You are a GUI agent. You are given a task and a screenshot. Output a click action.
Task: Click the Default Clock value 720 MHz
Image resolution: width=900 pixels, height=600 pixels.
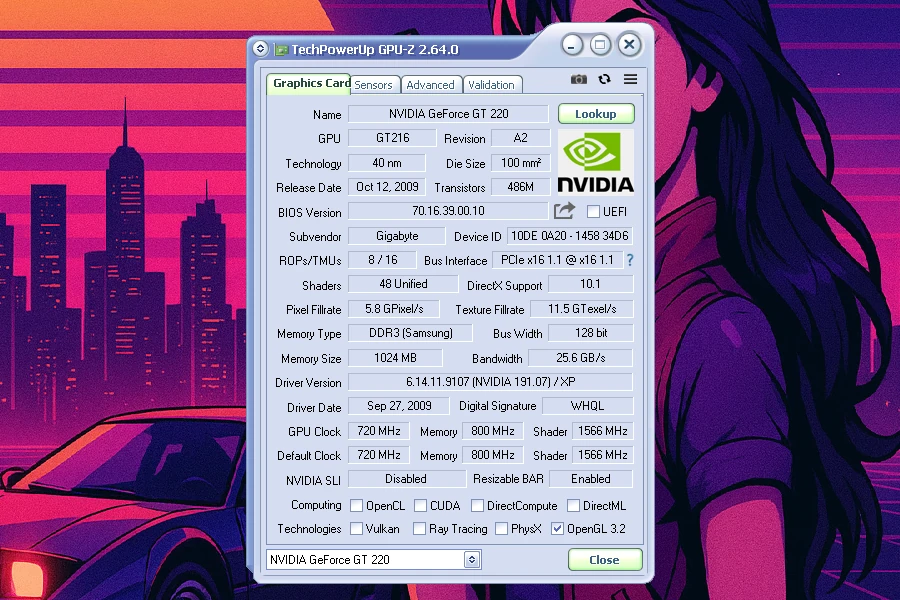(x=379, y=455)
